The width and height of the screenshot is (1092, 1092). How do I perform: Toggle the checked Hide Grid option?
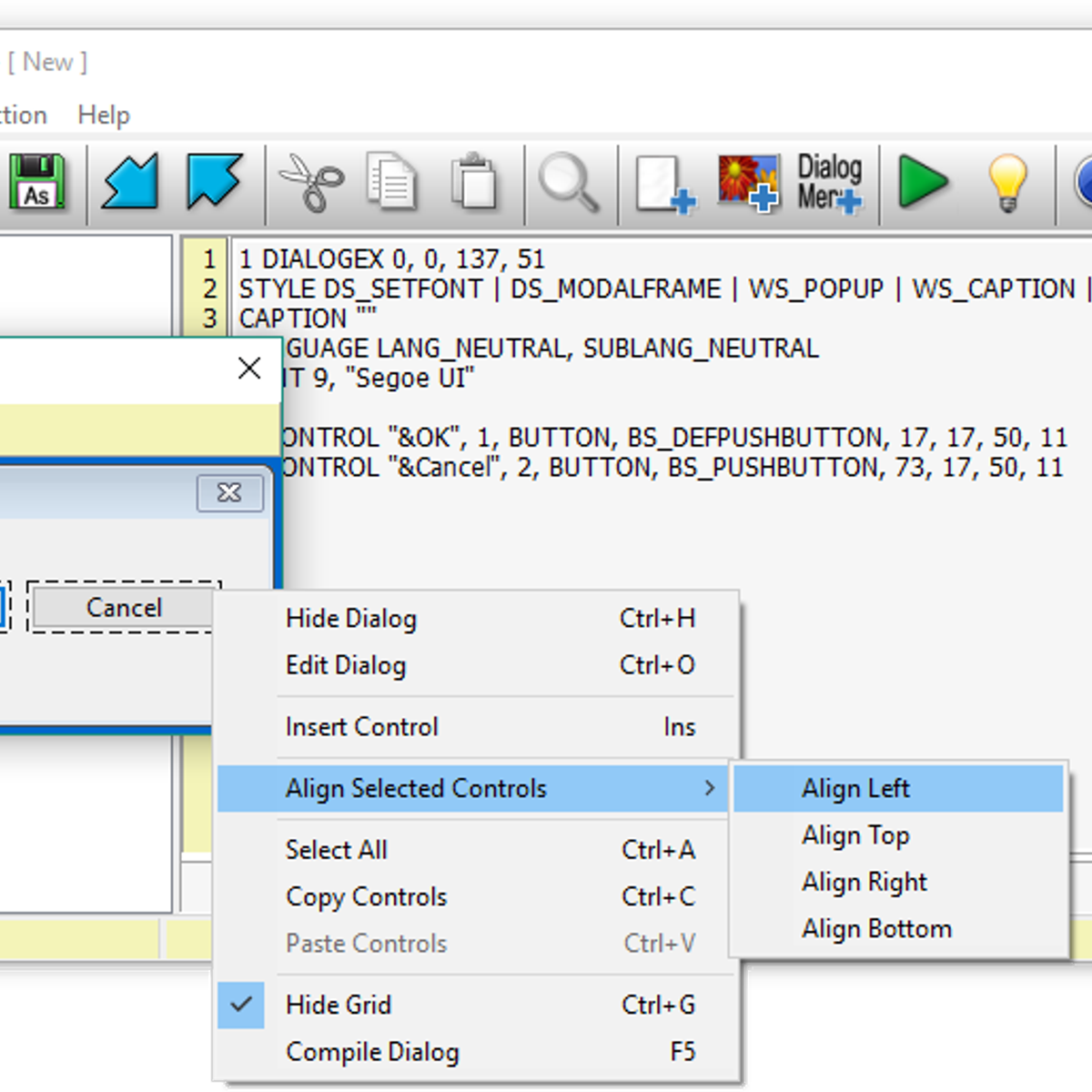[x=339, y=1005]
